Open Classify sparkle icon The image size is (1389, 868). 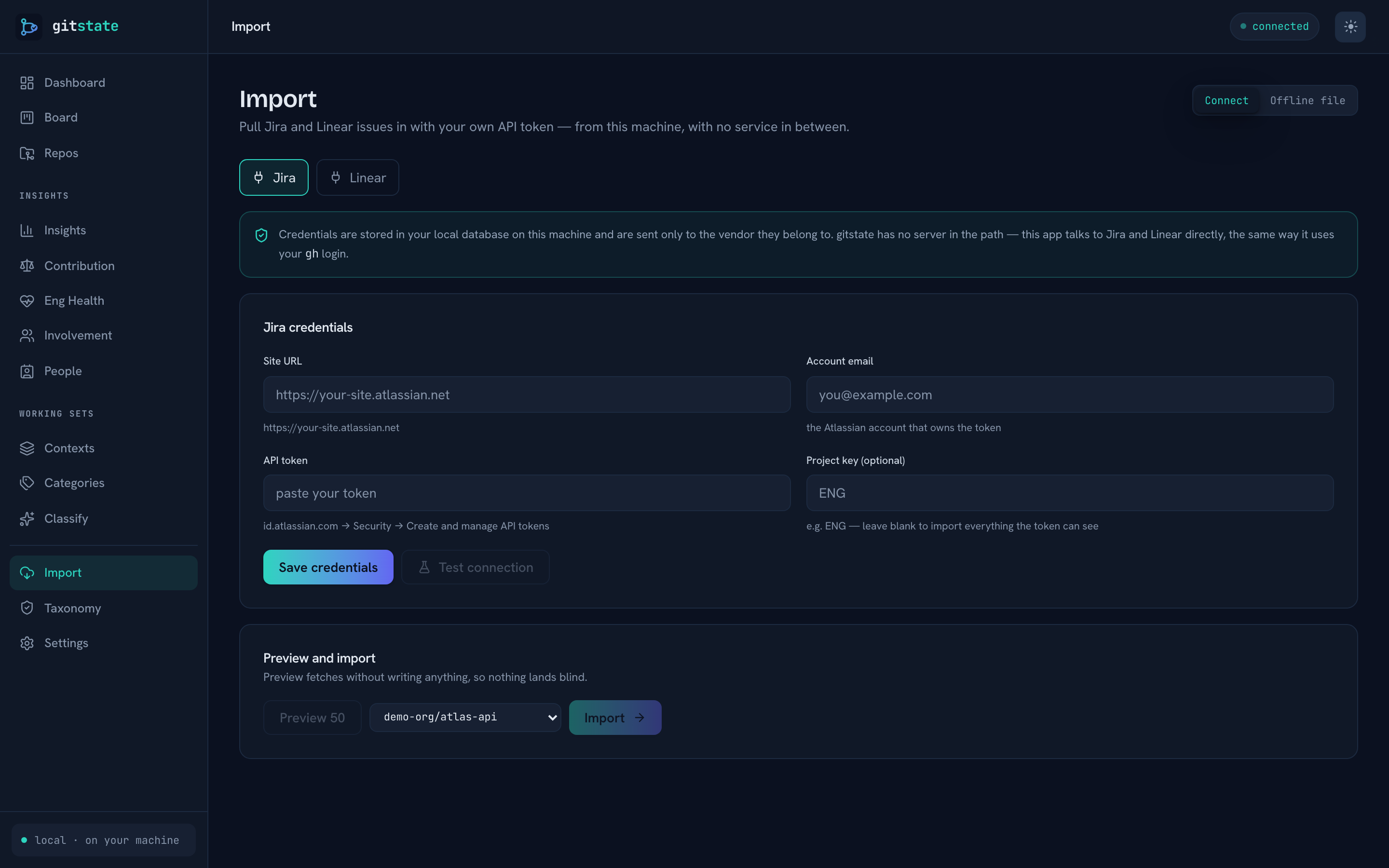pos(27,519)
